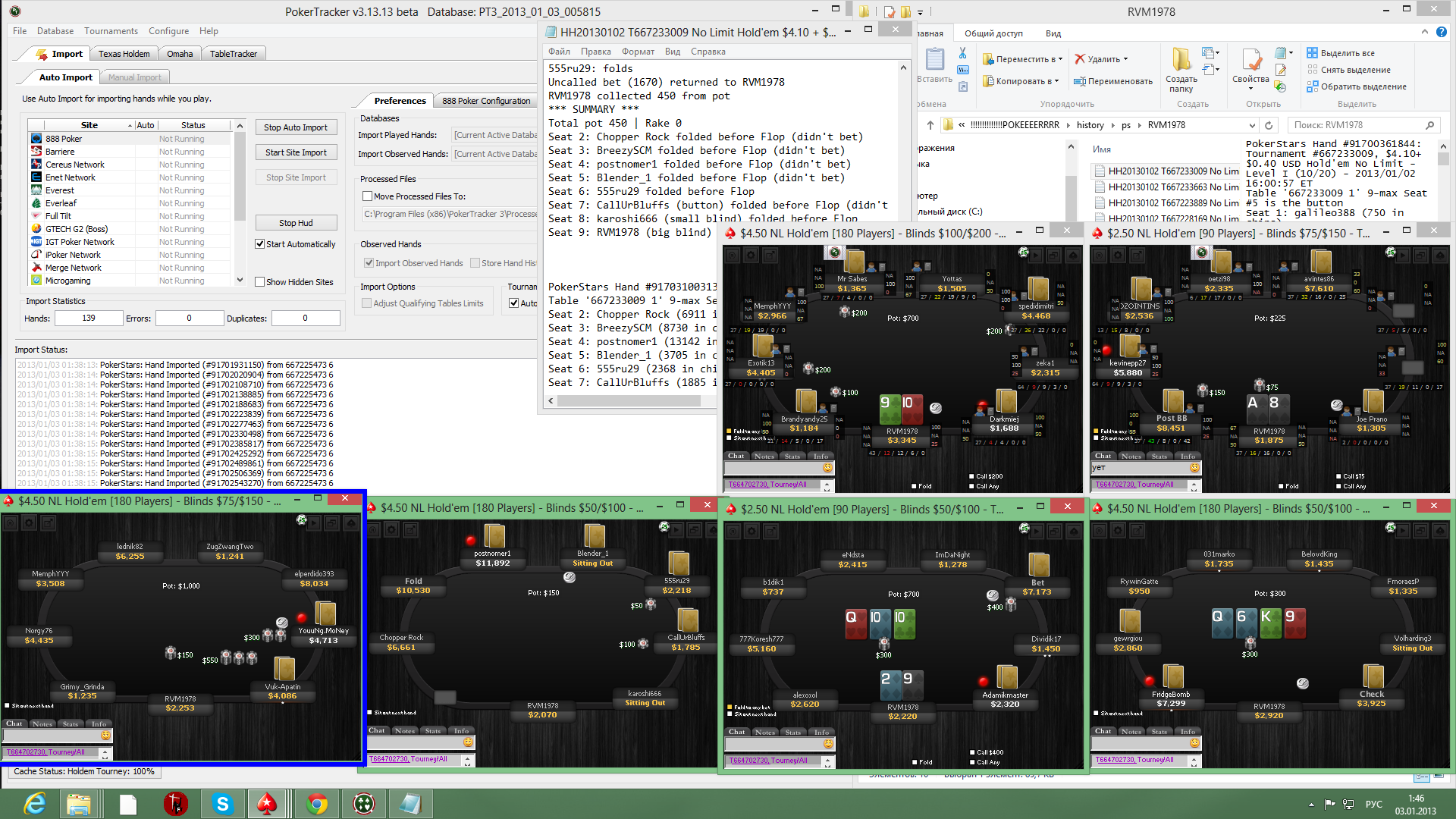Open Explorer quick access toolbar dropdown arrow
This screenshot has width=1456, height=819.
920,13
